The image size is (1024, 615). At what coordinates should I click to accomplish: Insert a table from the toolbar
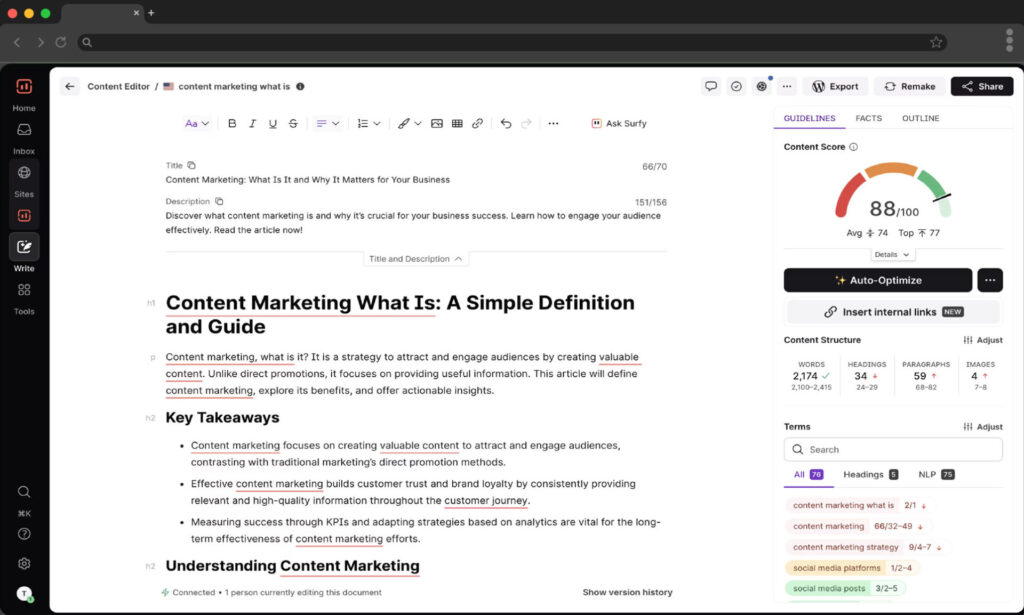[x=457, y=123]
